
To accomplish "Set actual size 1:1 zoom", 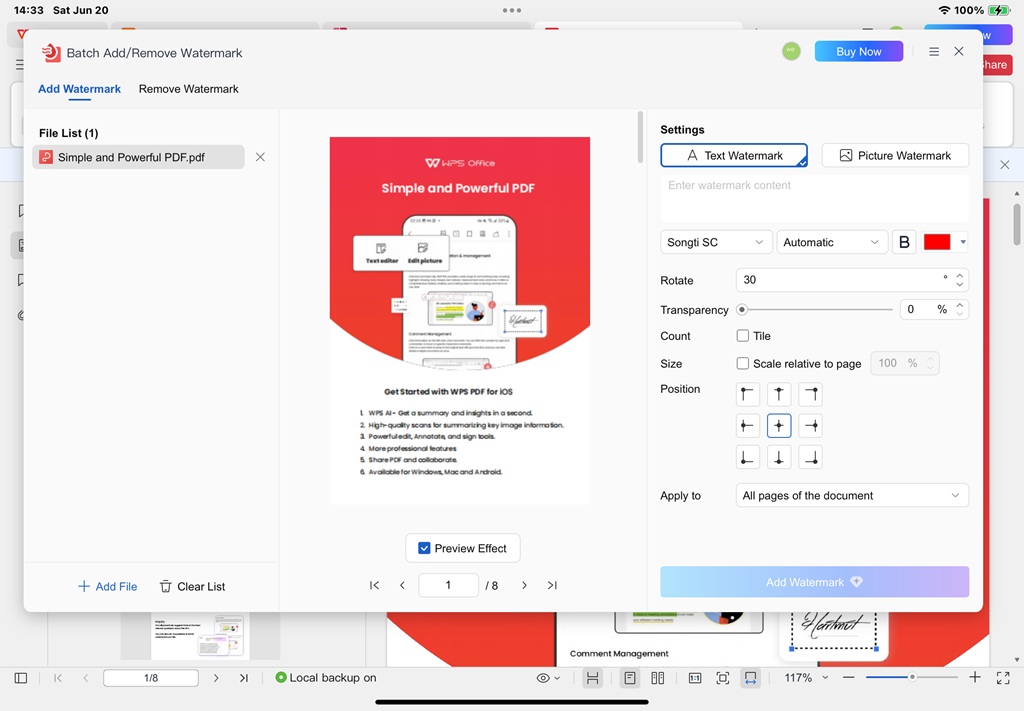I will pyautogui.click(x=695, y=678).
